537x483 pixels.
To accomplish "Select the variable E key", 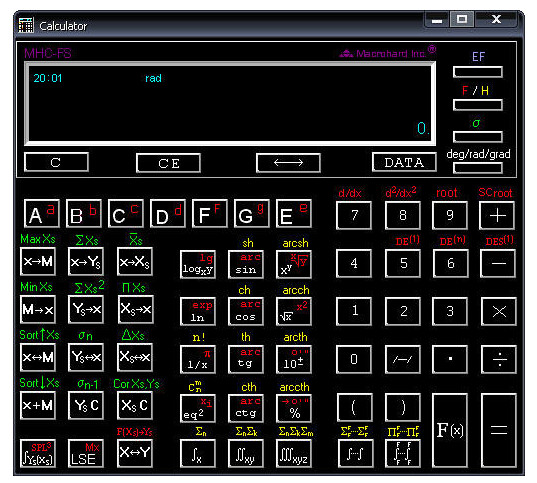I will pyautogui.click(x=294, y=213).
